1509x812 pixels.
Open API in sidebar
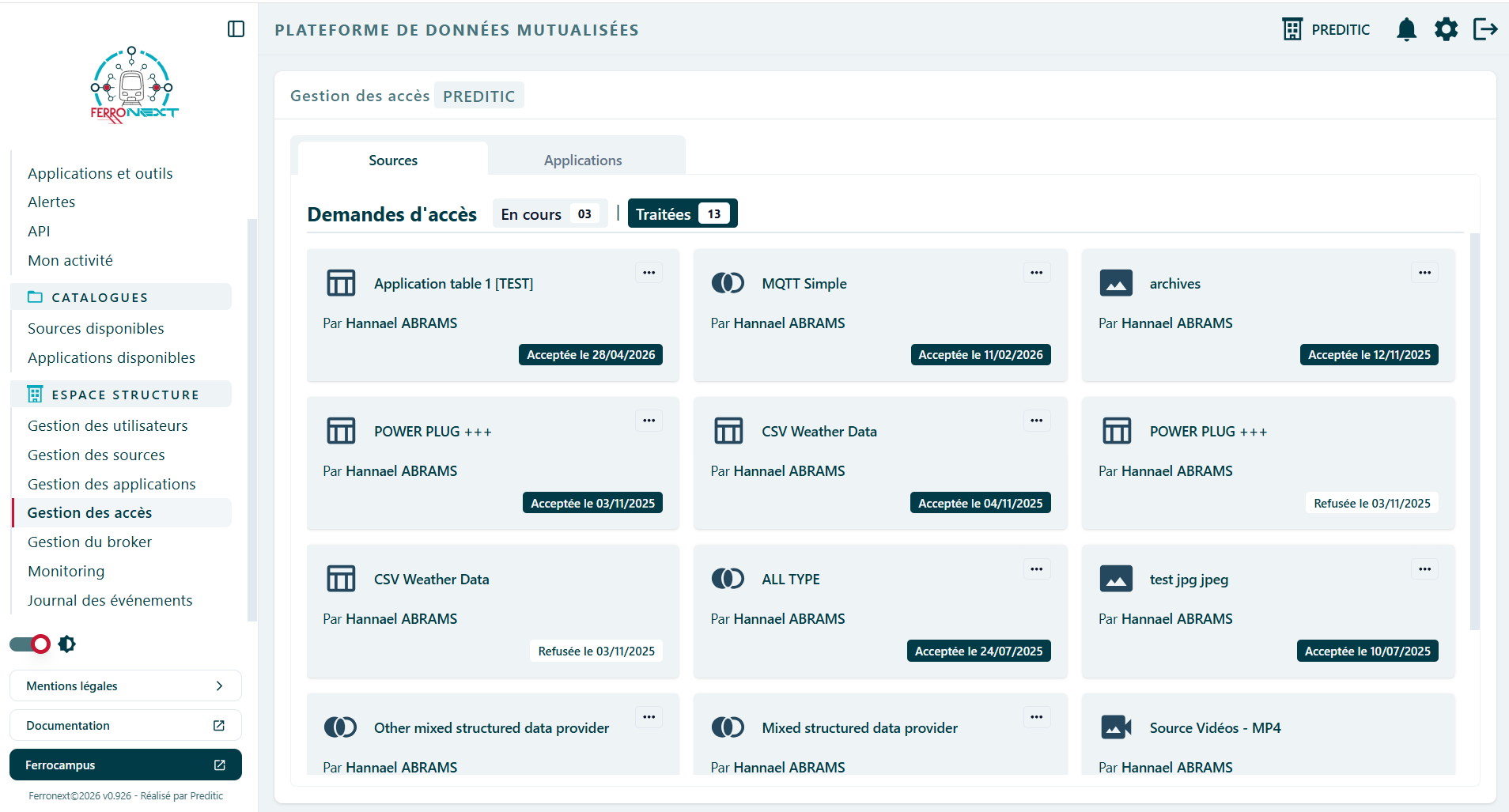(x=39, y=231)
